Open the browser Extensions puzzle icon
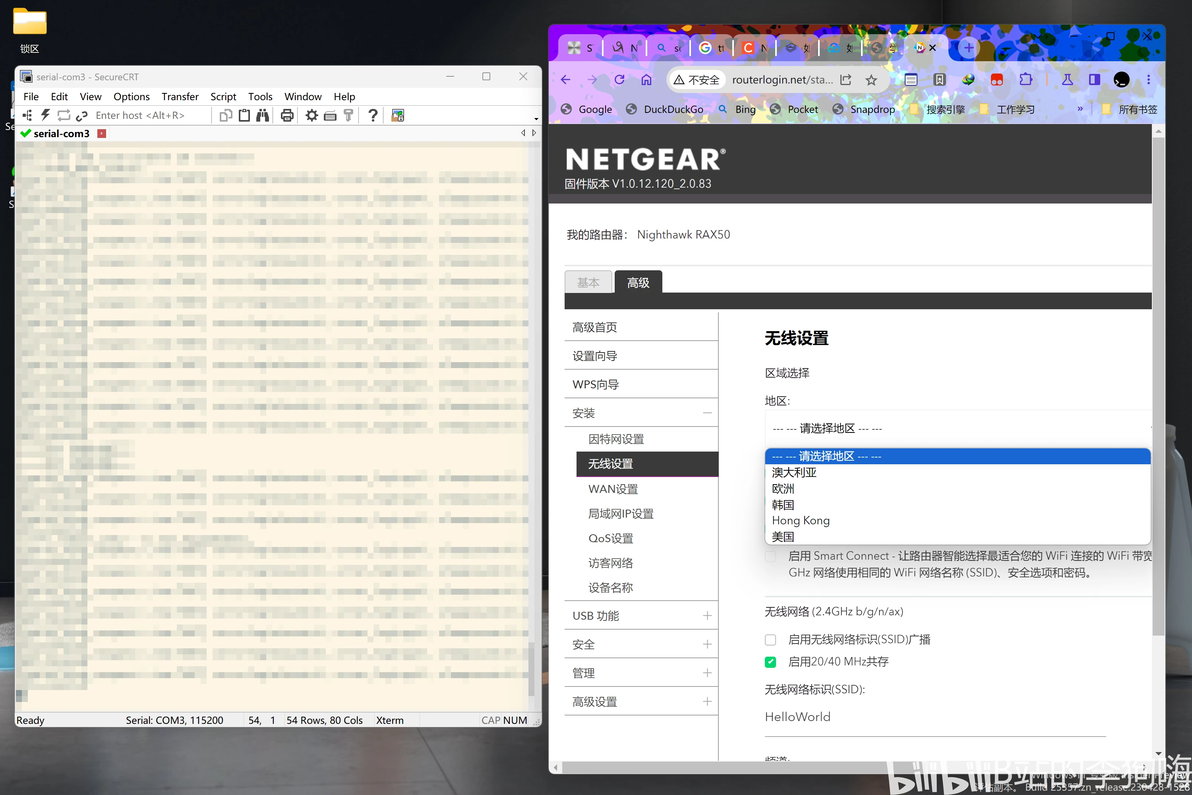 point(1026,80)
